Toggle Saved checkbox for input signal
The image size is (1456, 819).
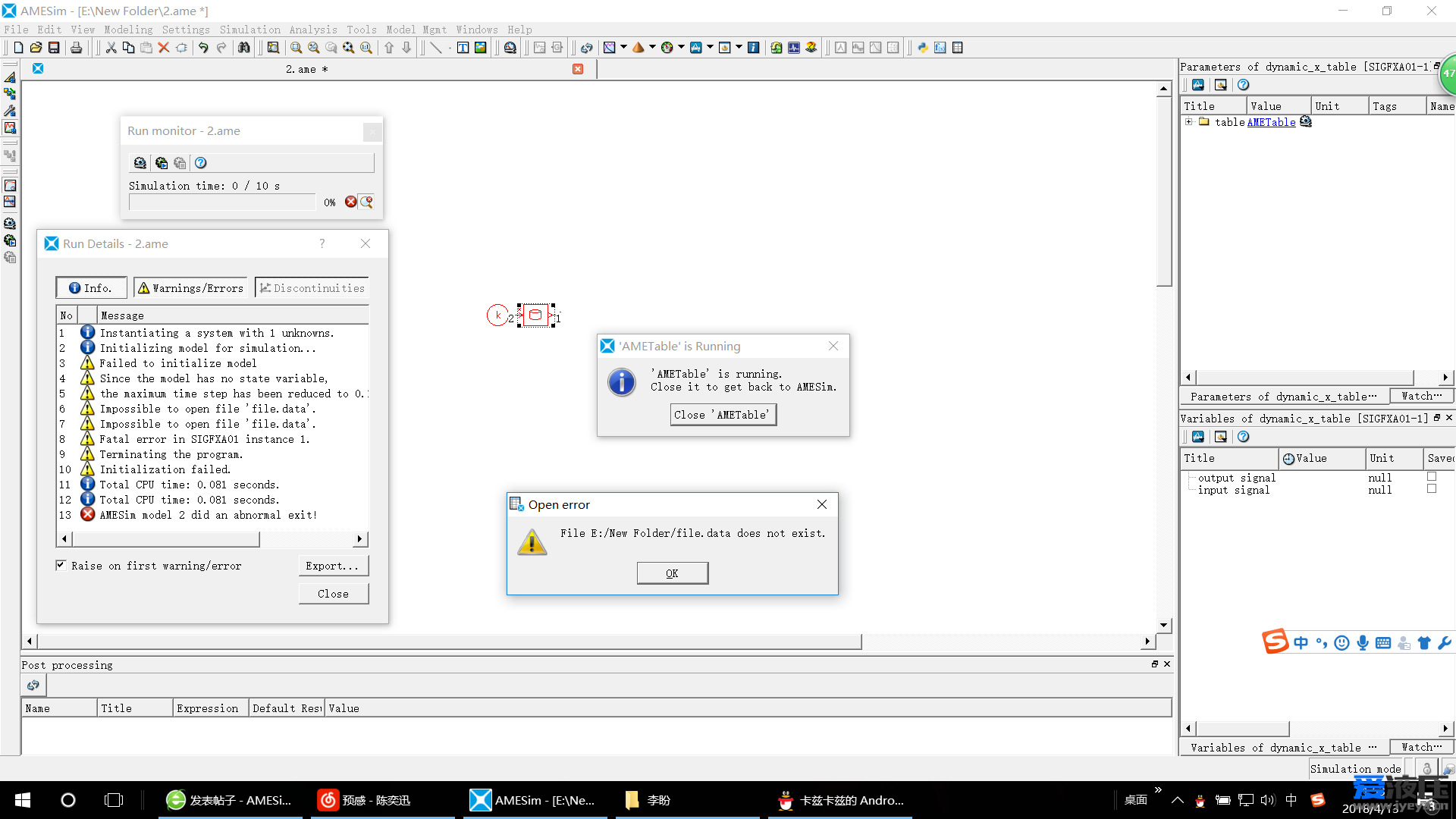click(1432, 489)
